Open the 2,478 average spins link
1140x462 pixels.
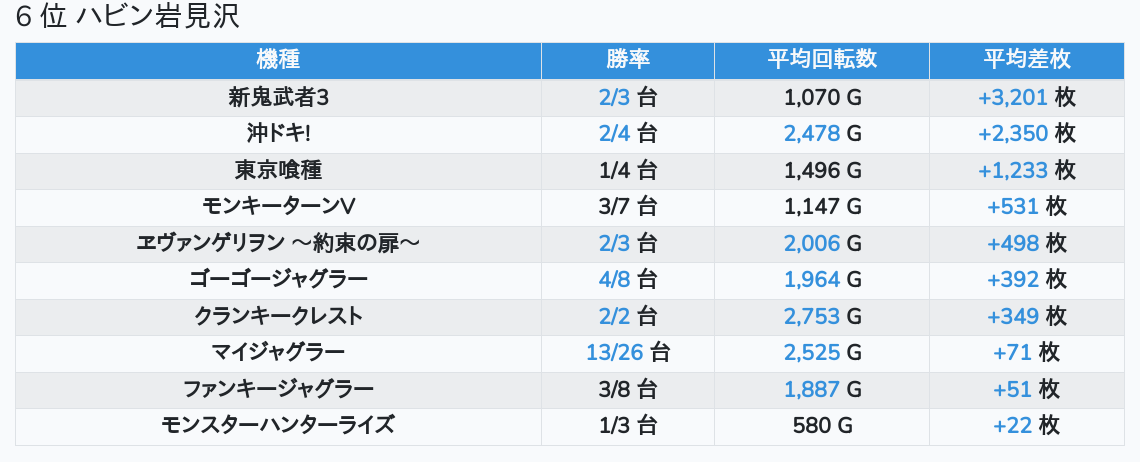tap(812, 134)
